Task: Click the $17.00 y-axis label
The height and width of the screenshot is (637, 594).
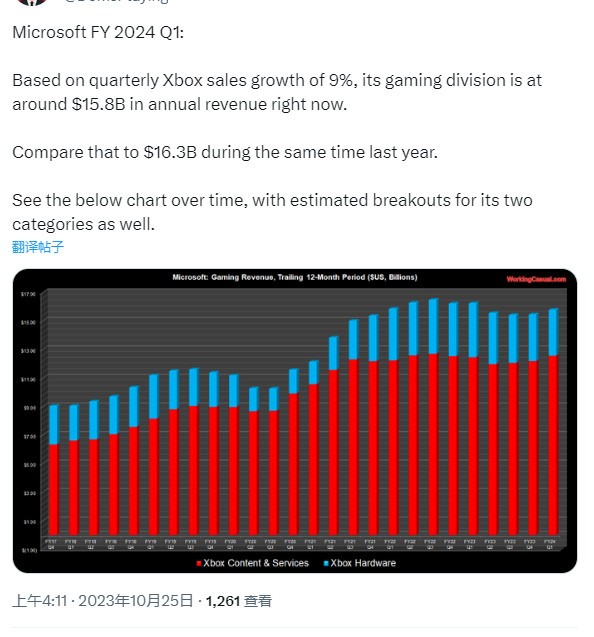Action: [28, 294]
